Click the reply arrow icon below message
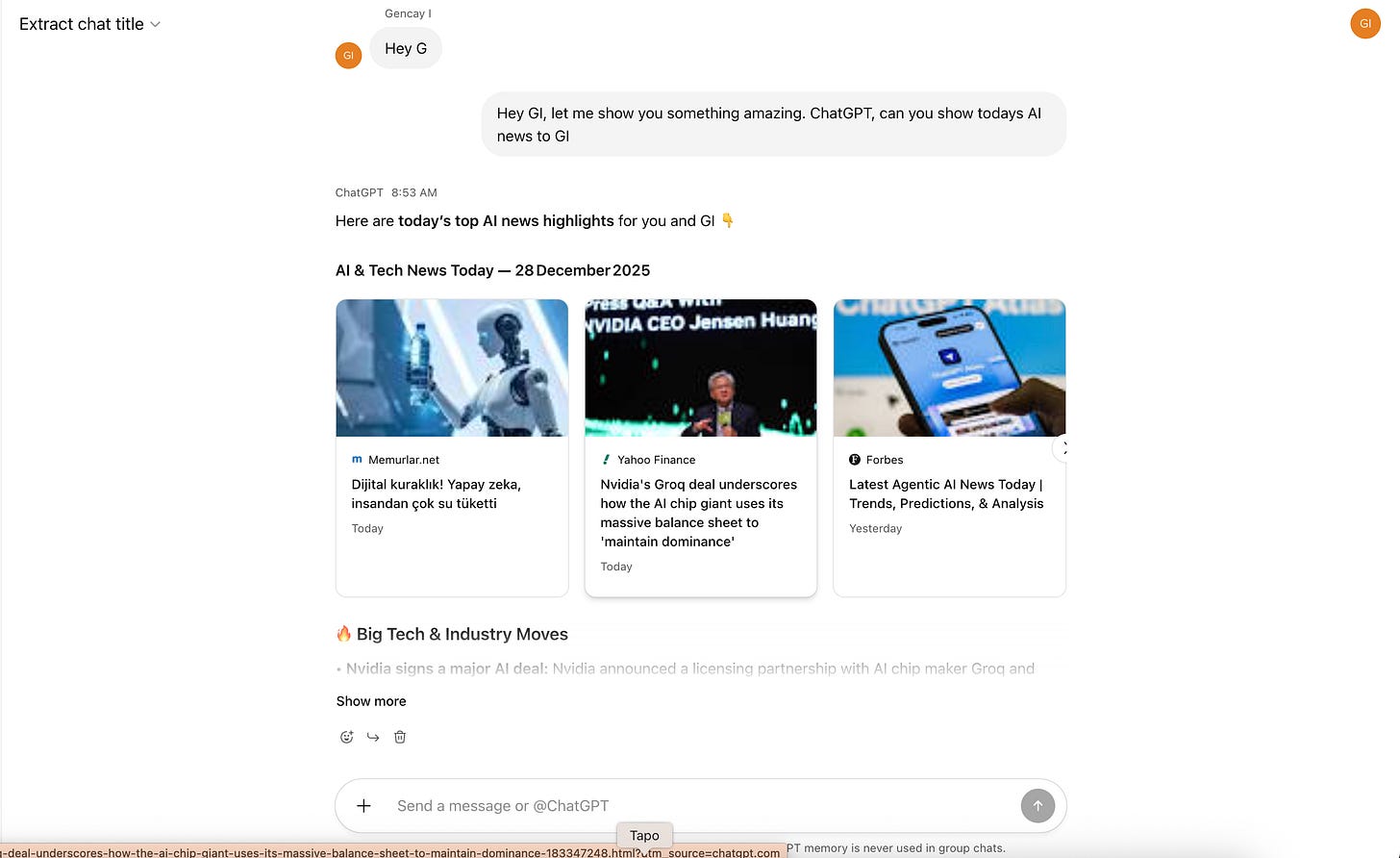This screenshot has height=858, width=1400. click(x=373, y=737)
